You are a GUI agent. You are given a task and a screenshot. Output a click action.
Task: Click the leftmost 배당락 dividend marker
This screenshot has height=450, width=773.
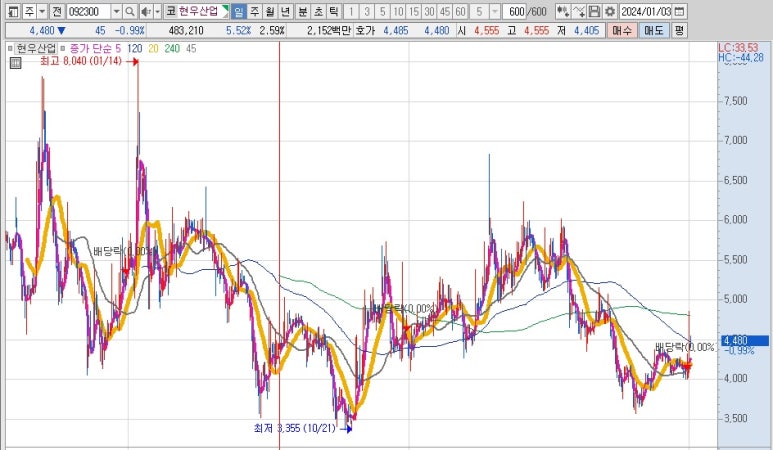(x=123, y=251)
